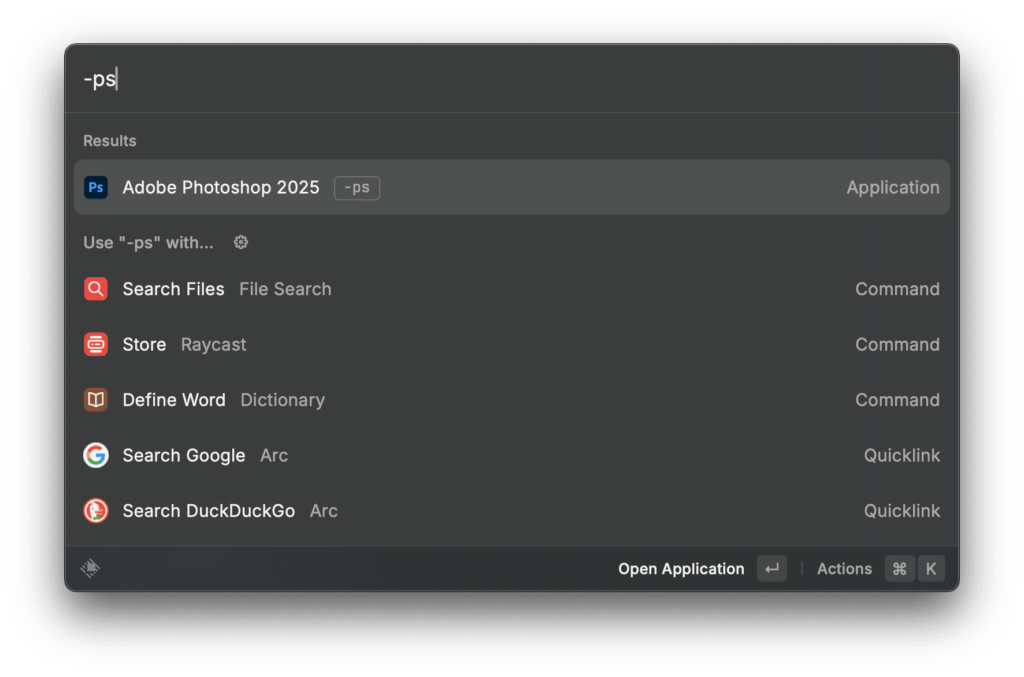Choose the Search Google quicklink
Image resolution: width=1024 pixels, height=677 pixels.
tap(512, 455)
